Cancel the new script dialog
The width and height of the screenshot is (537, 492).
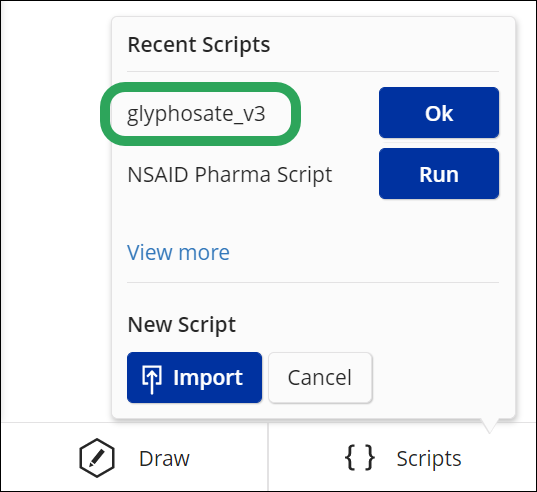point(320,378)
